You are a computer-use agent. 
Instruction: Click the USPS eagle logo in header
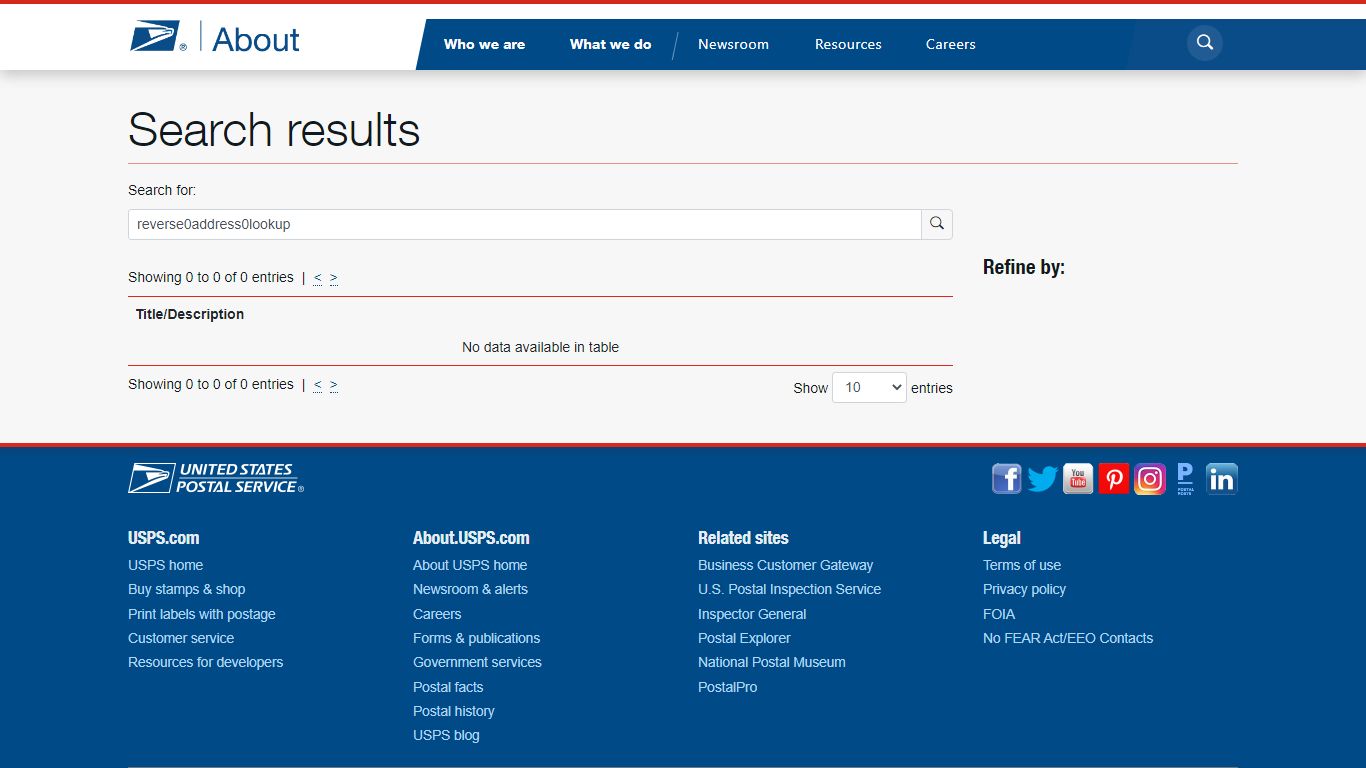pyautogui.click(x=158, y=37)
